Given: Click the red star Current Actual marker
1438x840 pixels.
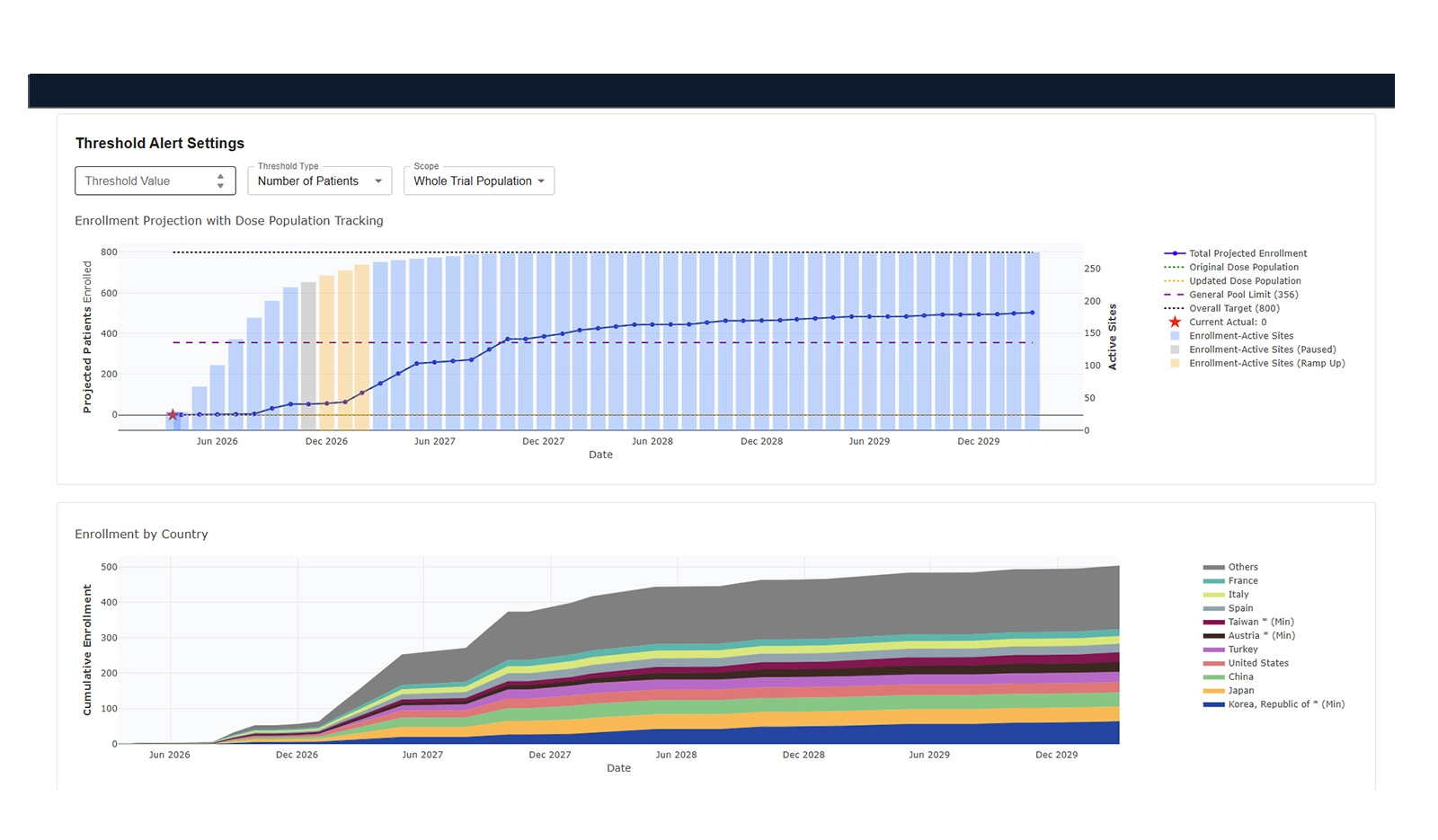Looking at the screenshot, I should click(x=173, y=415).
